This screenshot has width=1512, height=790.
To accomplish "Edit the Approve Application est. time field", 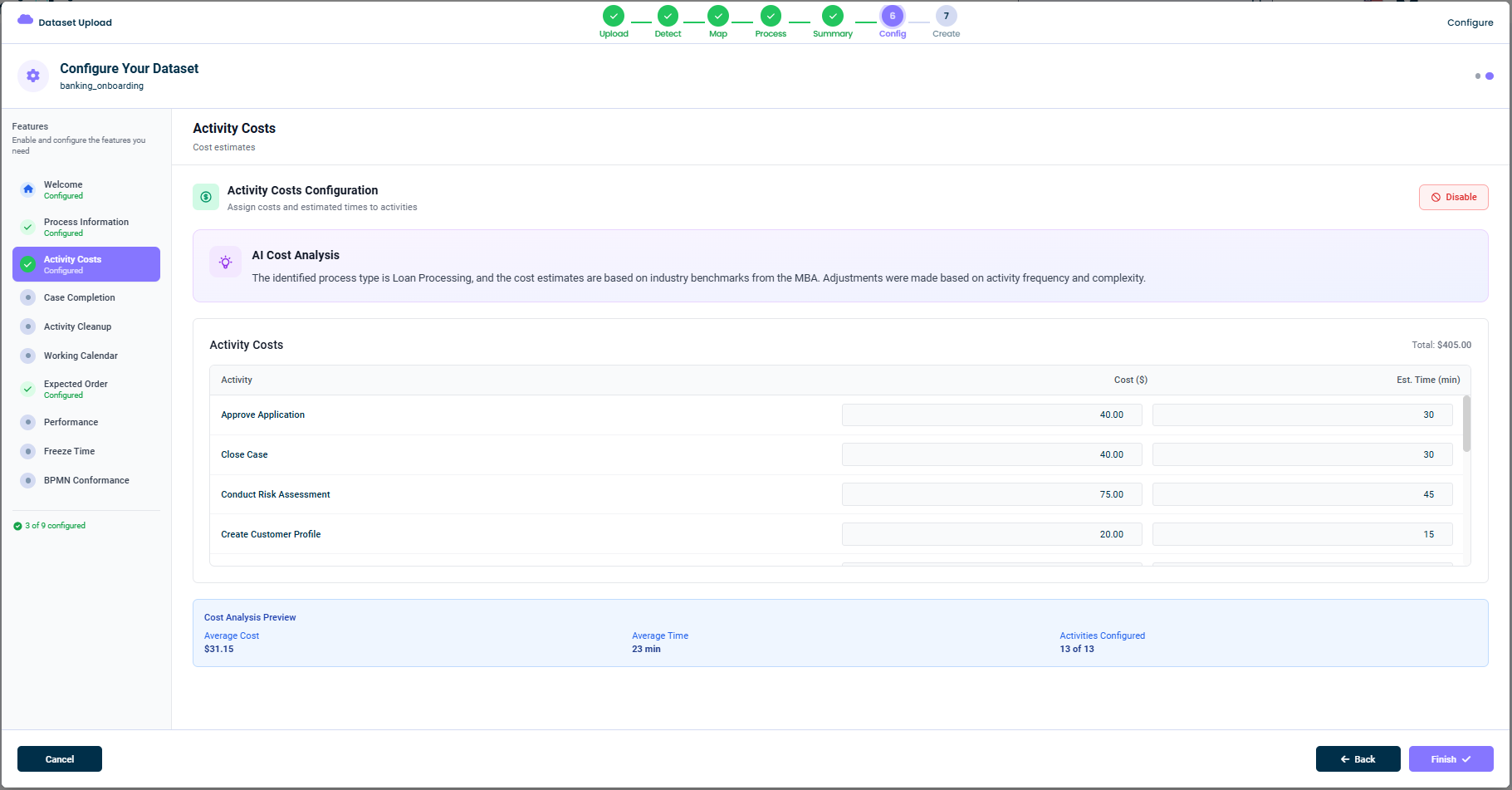I will [x=1302, y=415].
